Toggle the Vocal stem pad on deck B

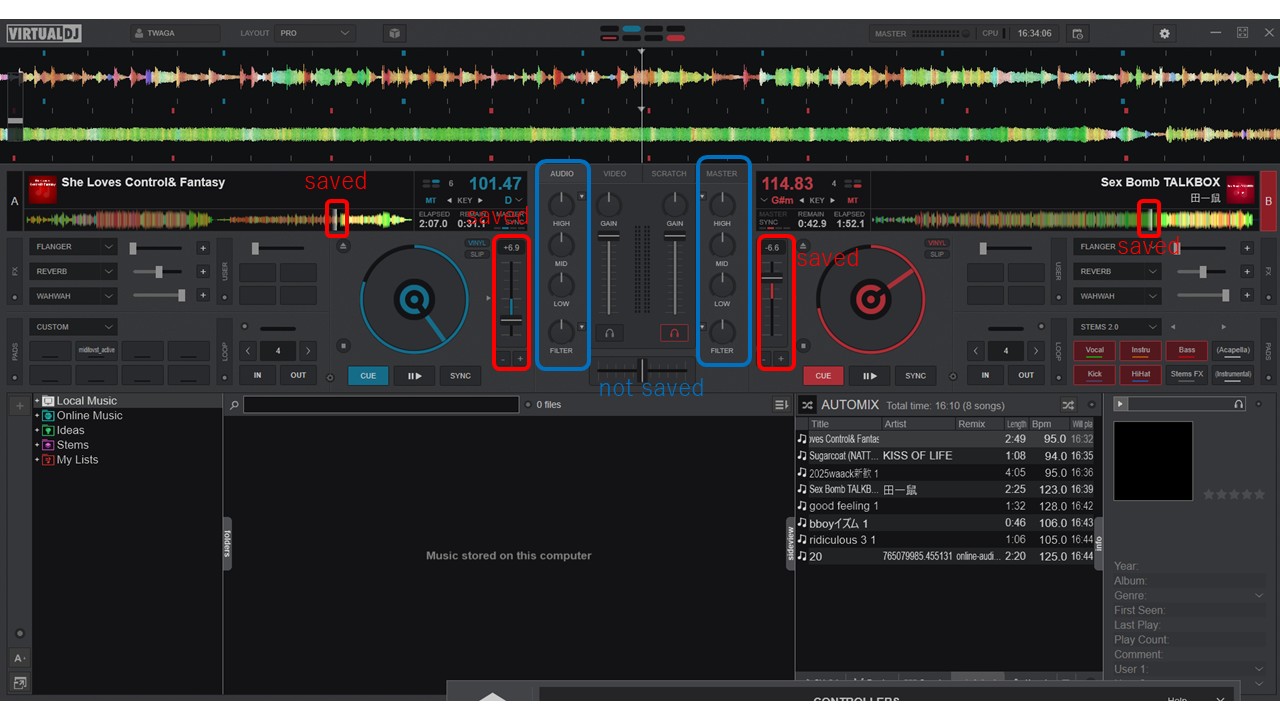click(x=1095, y=351)
